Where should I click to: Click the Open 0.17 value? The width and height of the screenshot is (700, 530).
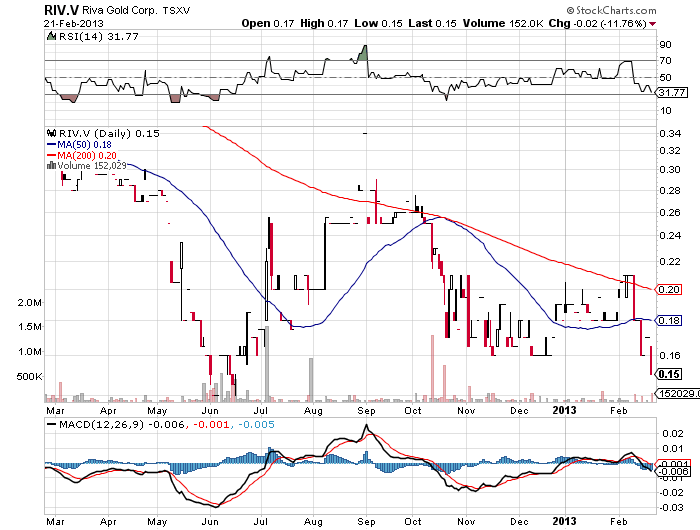click(x=267, y=23)
